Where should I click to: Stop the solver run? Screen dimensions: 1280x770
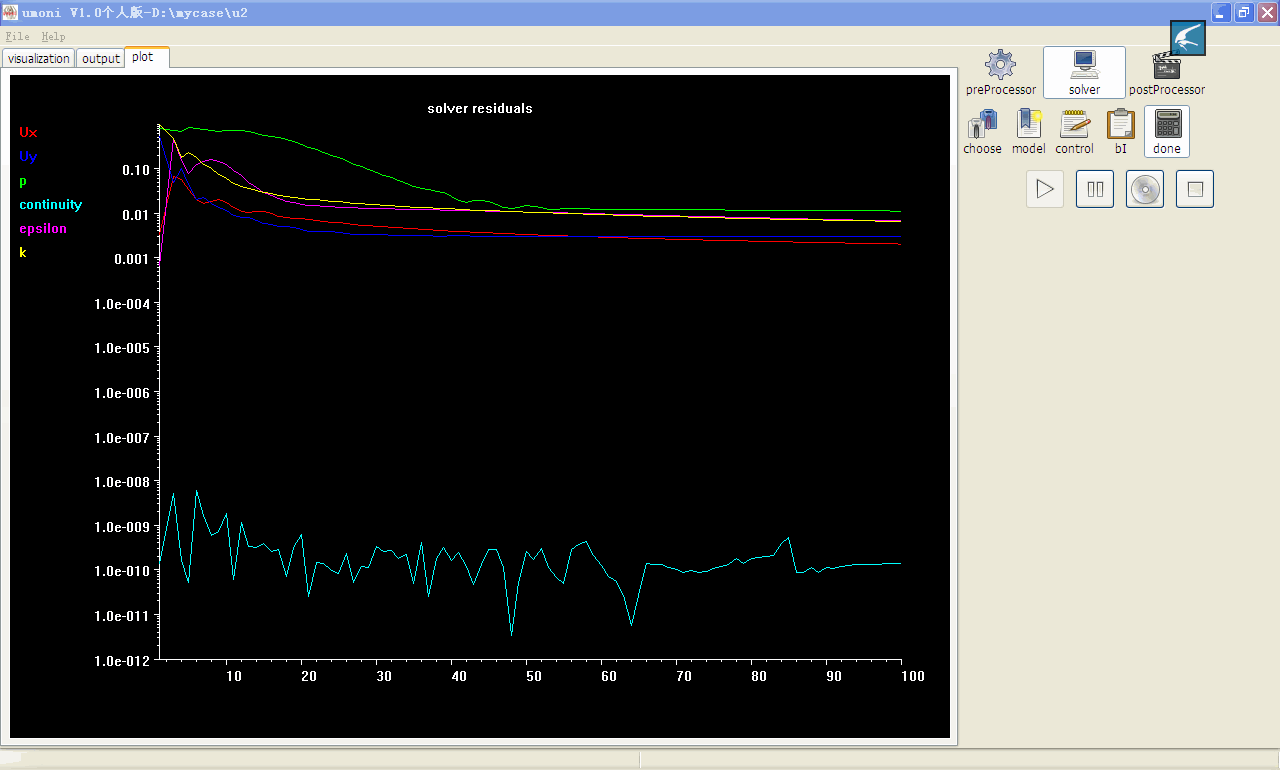point(1195,189)
